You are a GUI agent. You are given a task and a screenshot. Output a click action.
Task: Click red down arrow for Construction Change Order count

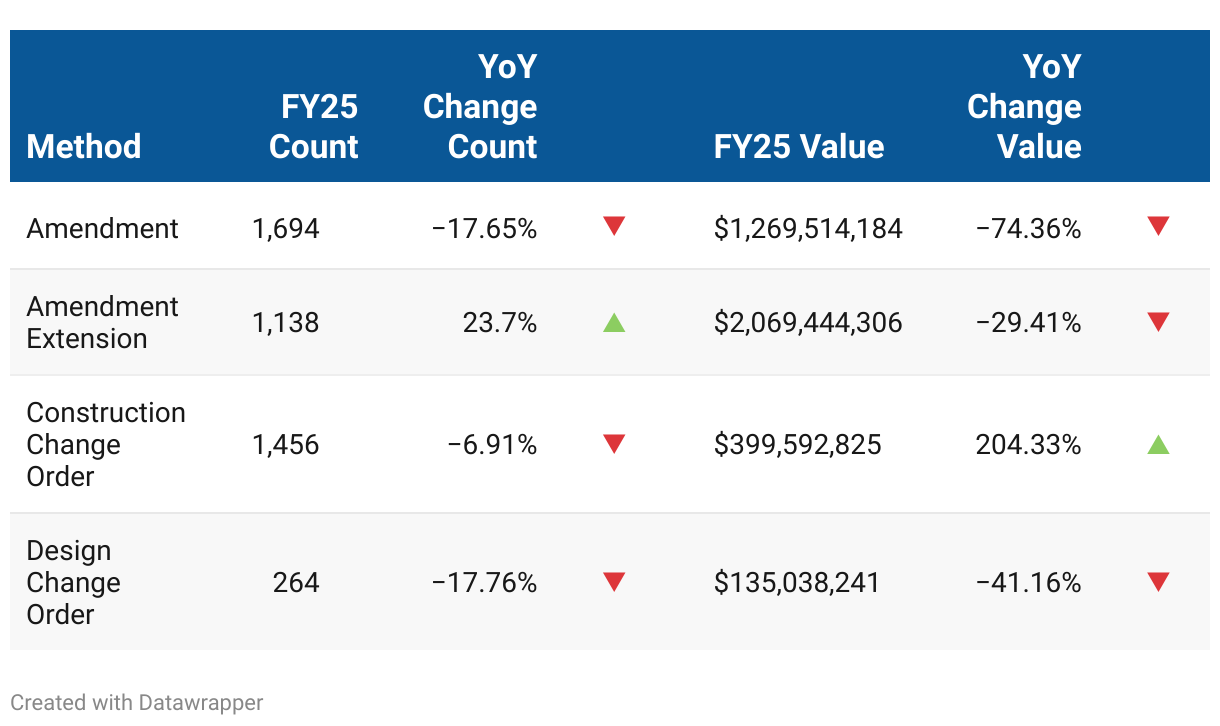pos(614,444)
